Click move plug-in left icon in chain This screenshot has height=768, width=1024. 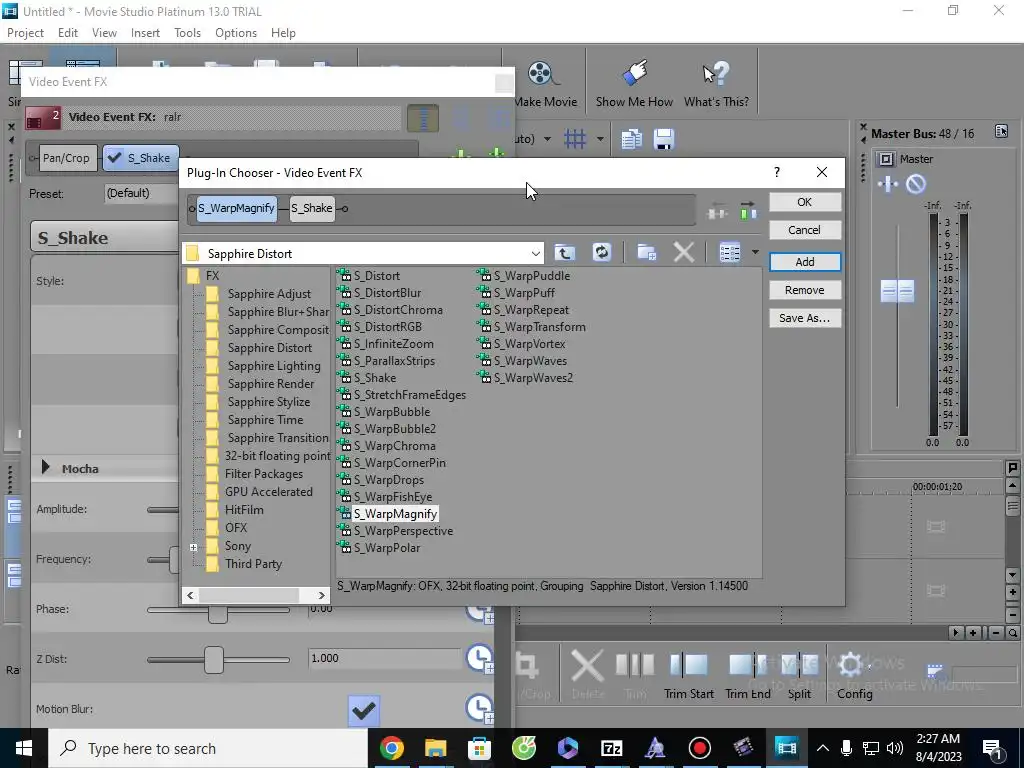click(x=717, y=210)
